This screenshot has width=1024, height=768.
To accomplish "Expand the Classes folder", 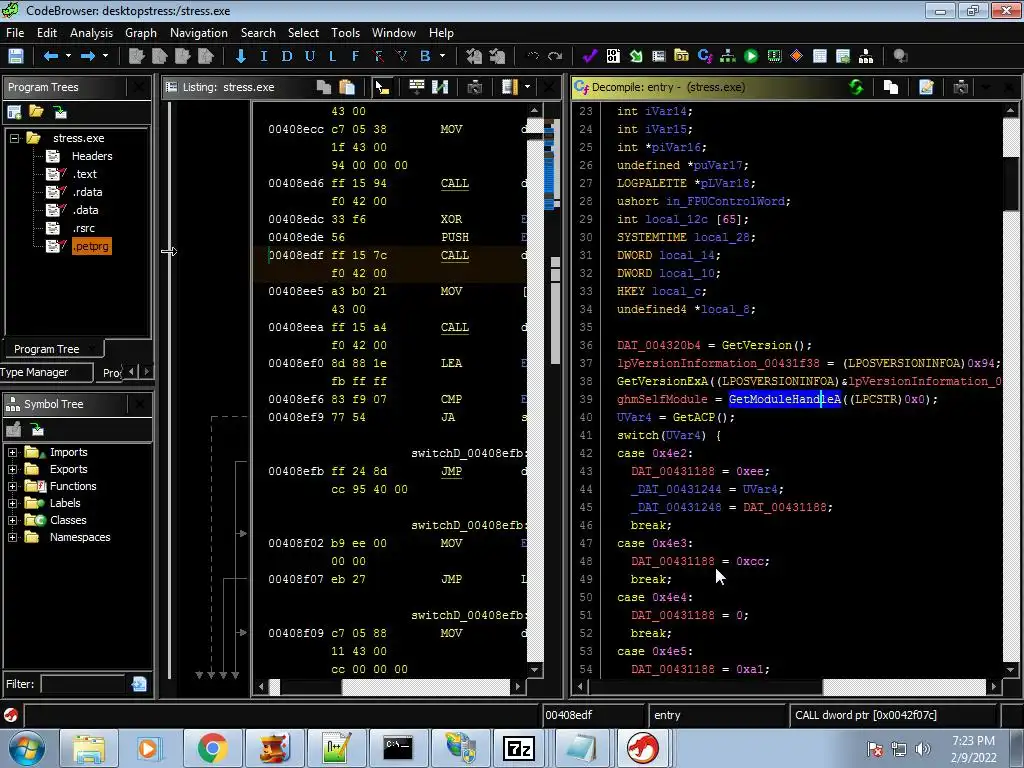I will pos(12,520).
